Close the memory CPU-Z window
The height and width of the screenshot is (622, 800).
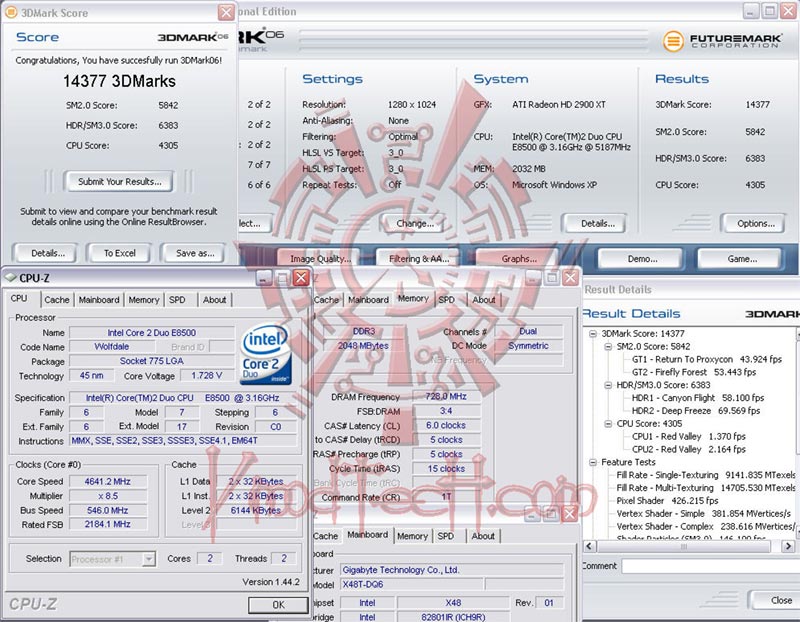click(570, 278)
